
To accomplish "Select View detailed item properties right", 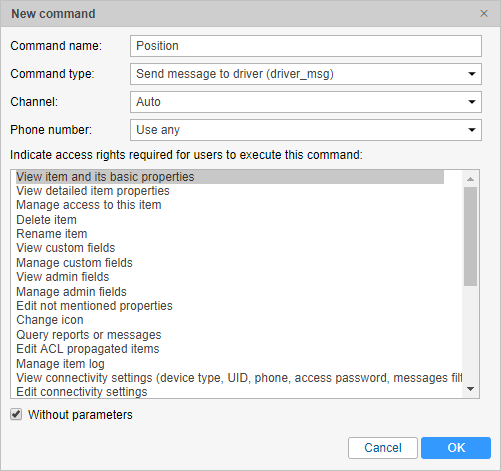I will (x=230, y=191).
